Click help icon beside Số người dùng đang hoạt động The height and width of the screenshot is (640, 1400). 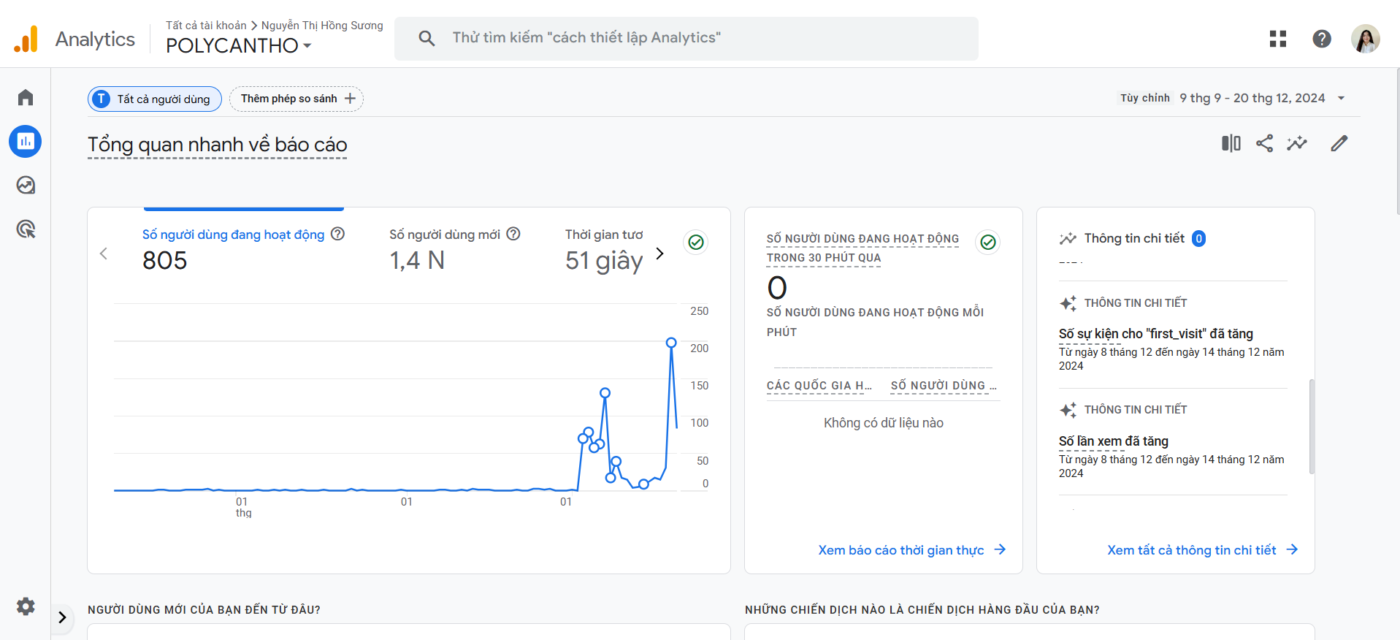click(x=338, y=234)
